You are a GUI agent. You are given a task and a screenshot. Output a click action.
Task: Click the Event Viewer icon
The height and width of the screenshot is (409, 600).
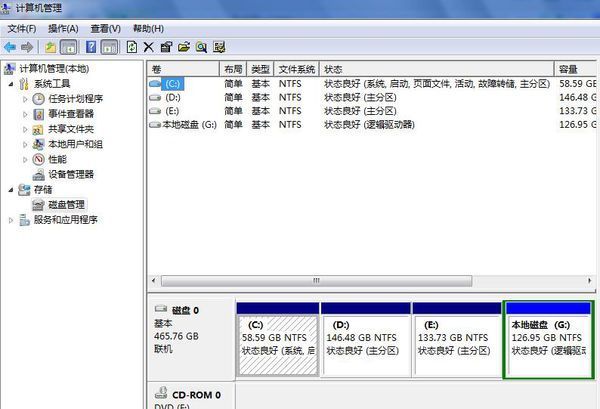pos(38,114)
